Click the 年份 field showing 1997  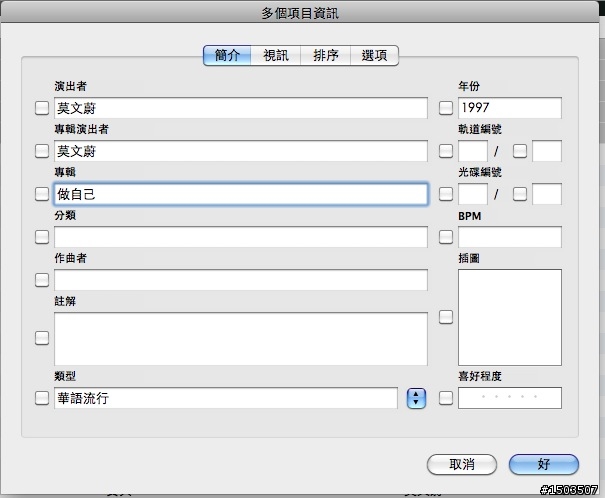pyautogui.click(x=510, y=108)
